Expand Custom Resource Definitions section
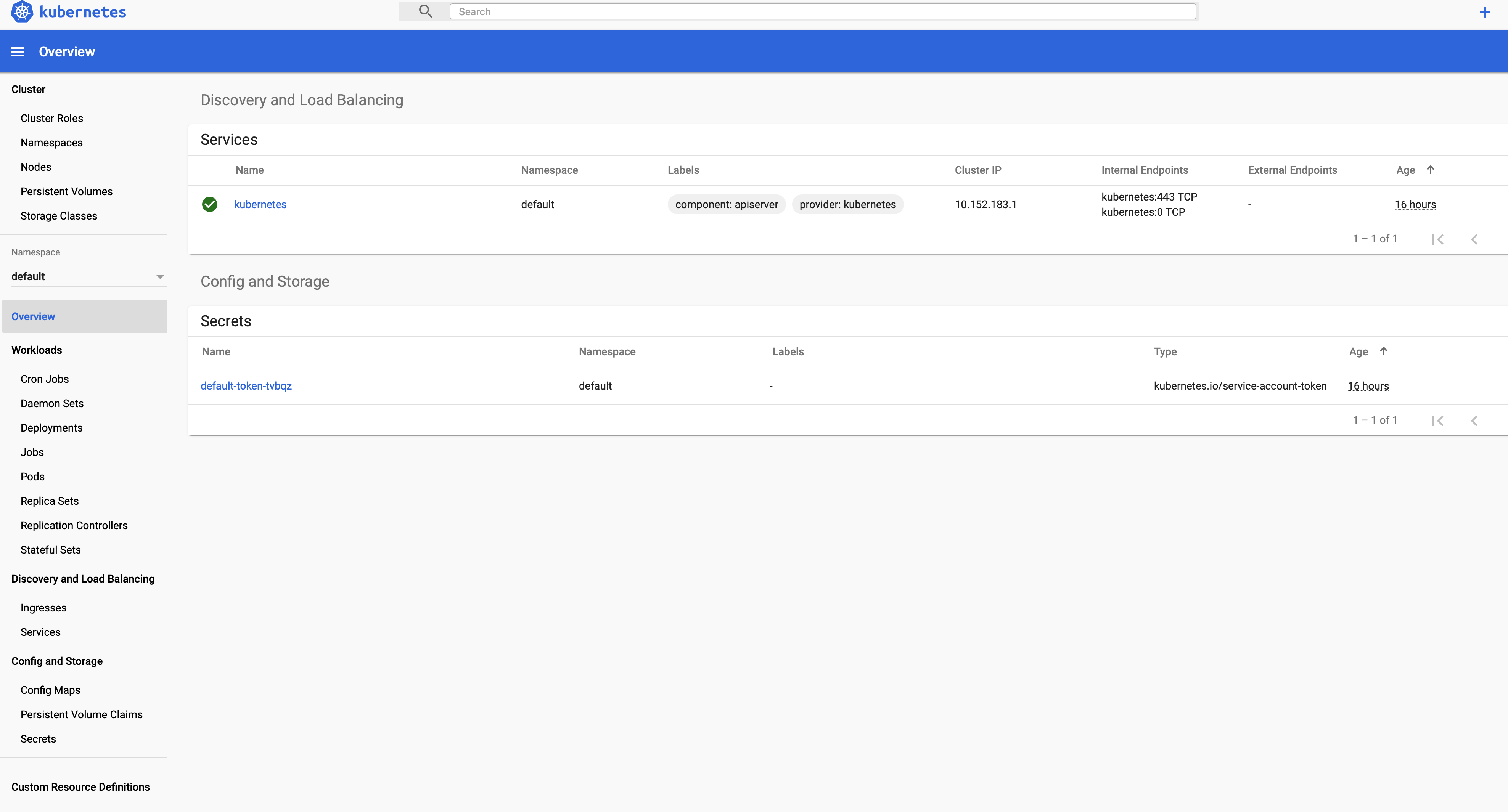The width and height of the screenshot is (1508, 812). [81, 787]
